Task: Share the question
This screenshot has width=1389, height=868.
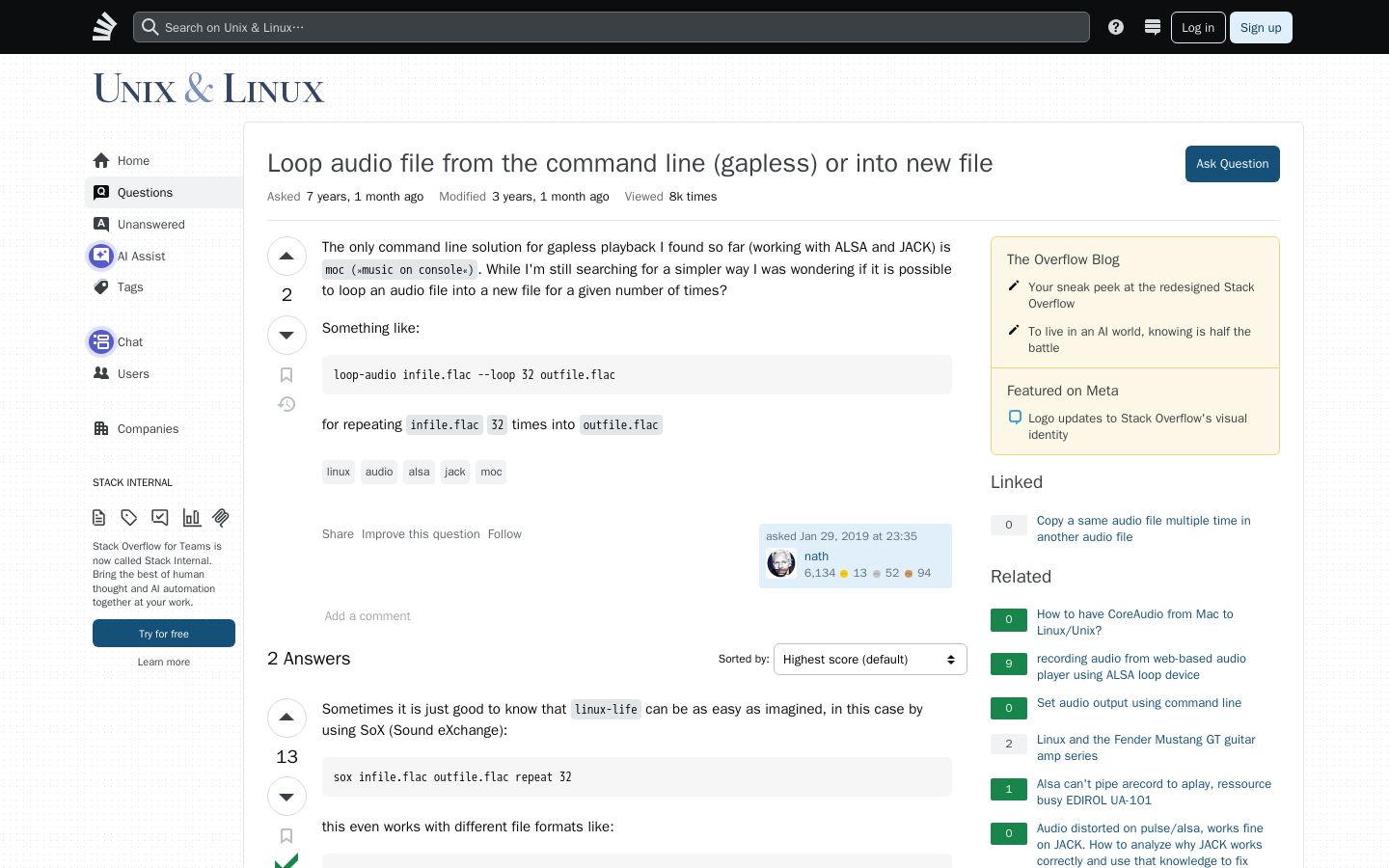Action: pos(338,534)
